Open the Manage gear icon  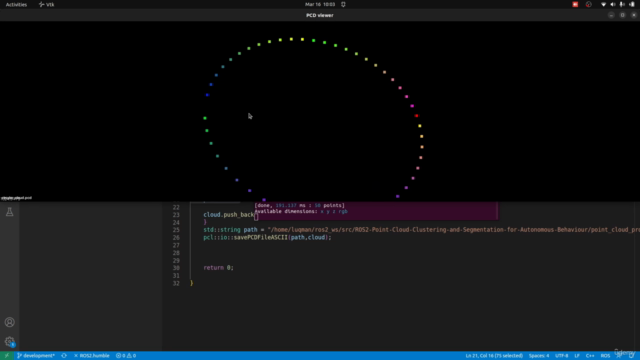(9, 342)
